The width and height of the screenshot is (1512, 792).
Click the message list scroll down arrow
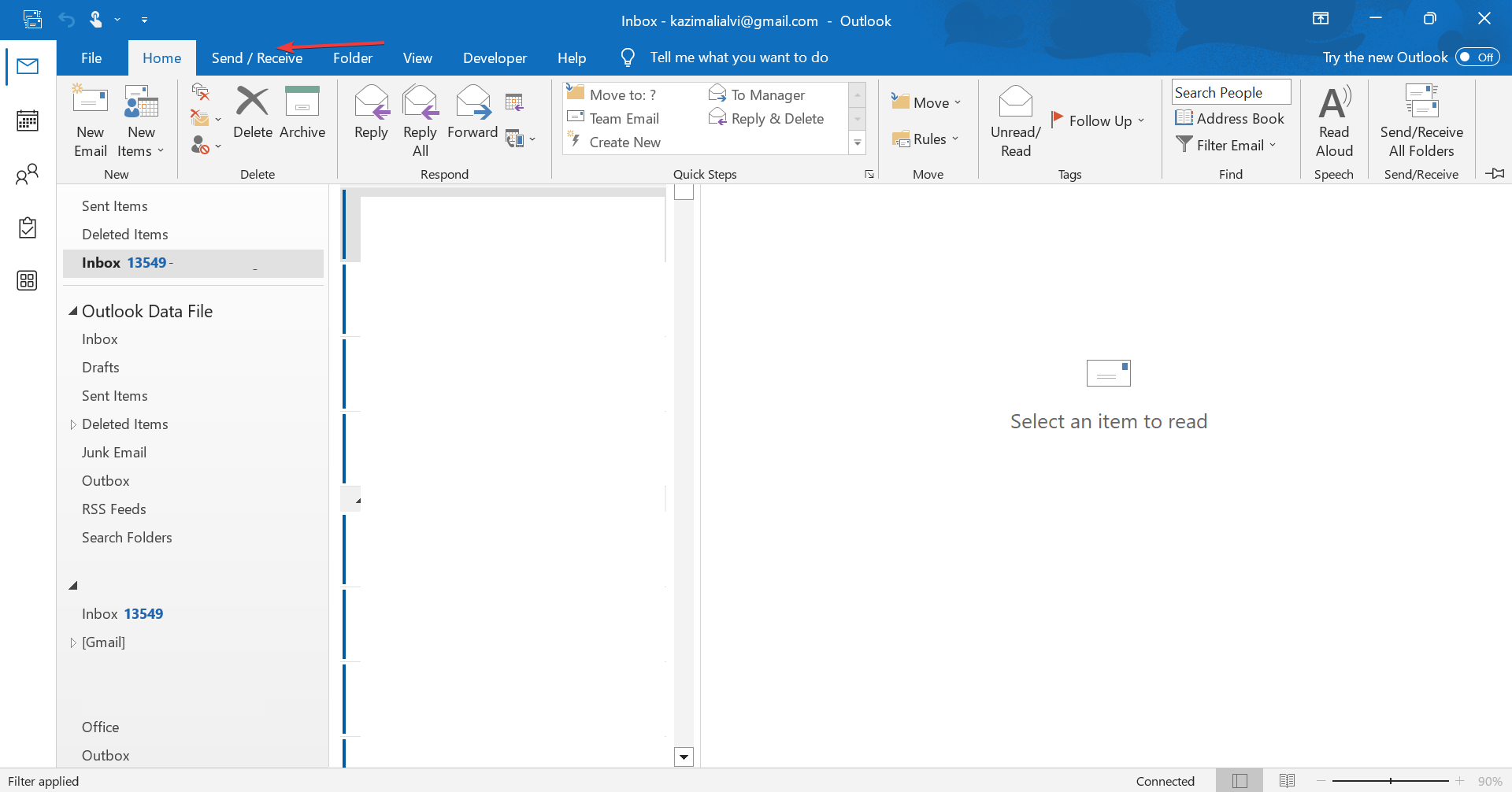[684, 757]
